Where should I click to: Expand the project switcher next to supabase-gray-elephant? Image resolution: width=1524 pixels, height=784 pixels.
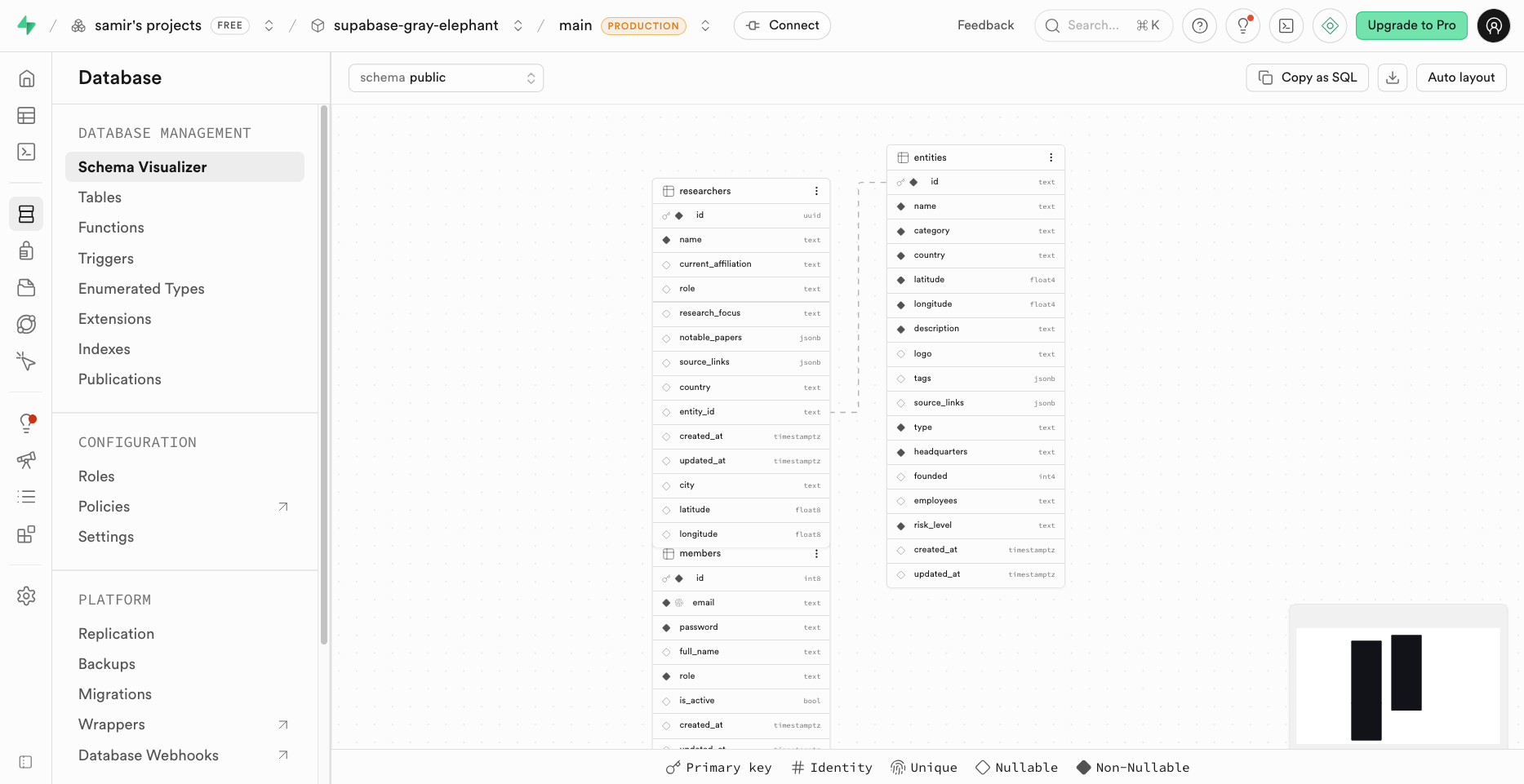pyautogui.click(x=518, y=26)
